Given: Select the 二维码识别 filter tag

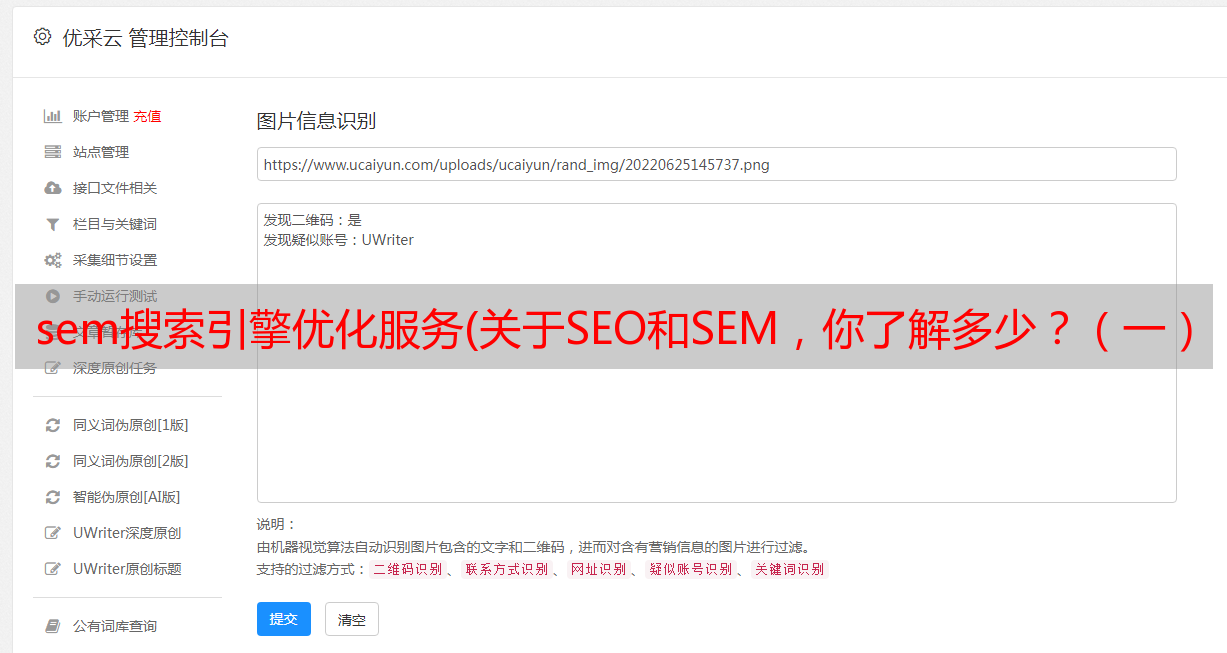Looking at the screenshot, I should tap(408, 569).
